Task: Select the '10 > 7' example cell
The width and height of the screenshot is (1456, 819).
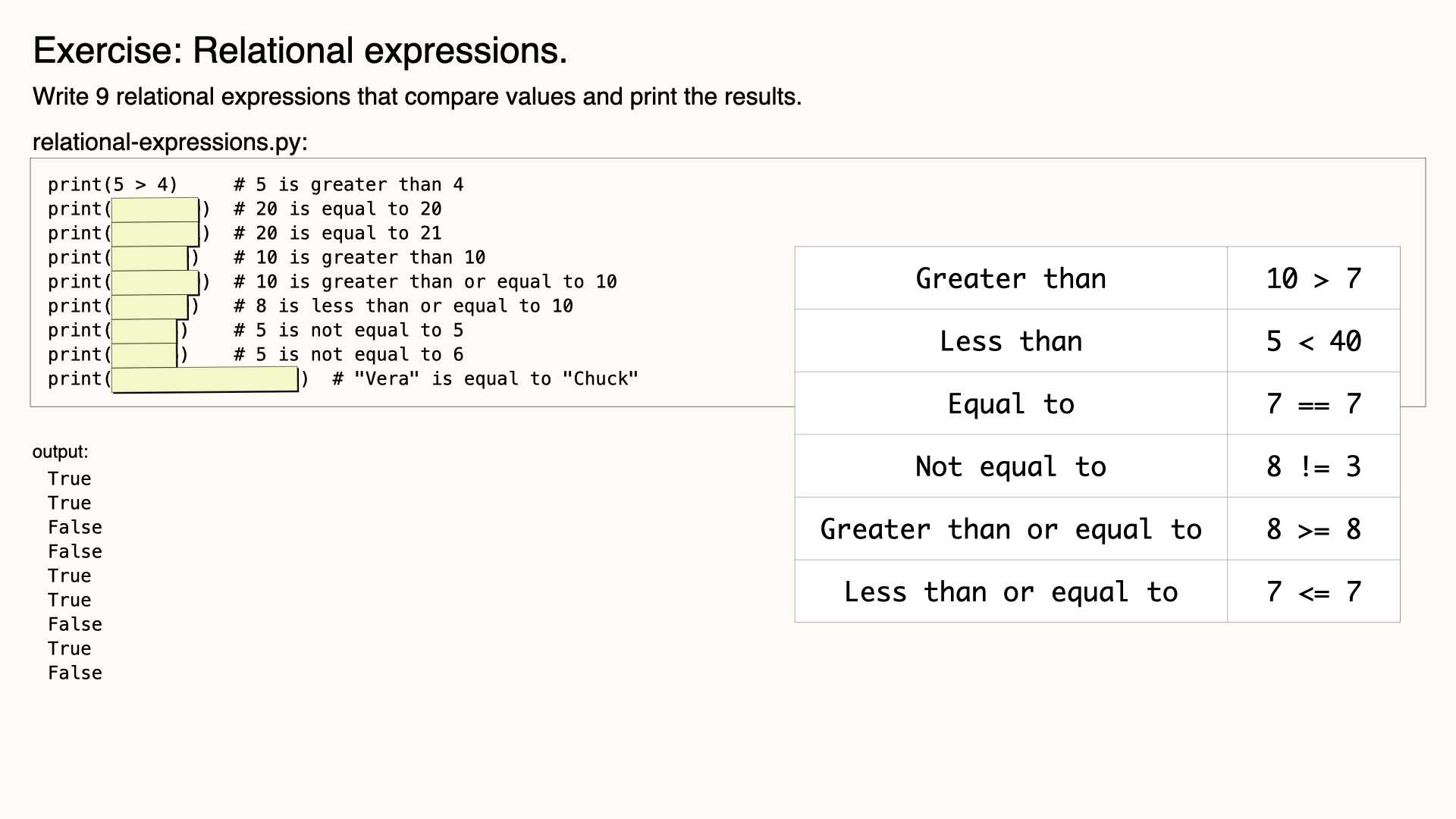Action: 1313,278
